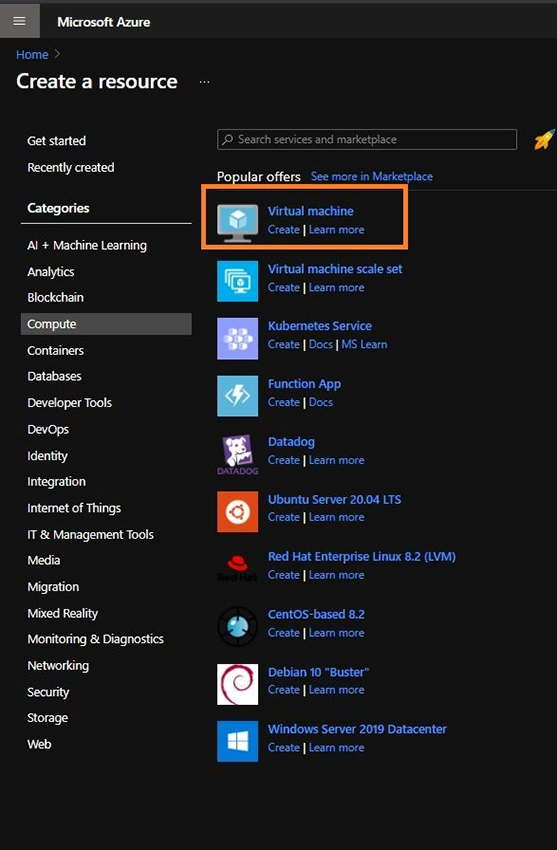Click MS Learn under Kubernetes Service
Viewport: 557px width, 850px height.
pyautogui.click(x=364, y=345)
